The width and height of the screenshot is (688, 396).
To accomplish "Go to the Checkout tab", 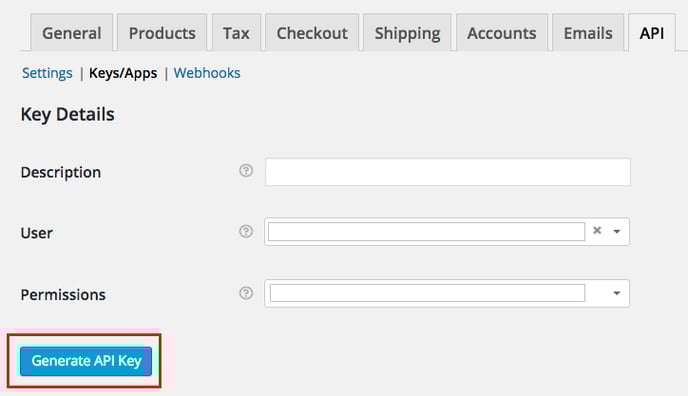I will [x=312, y=33].
